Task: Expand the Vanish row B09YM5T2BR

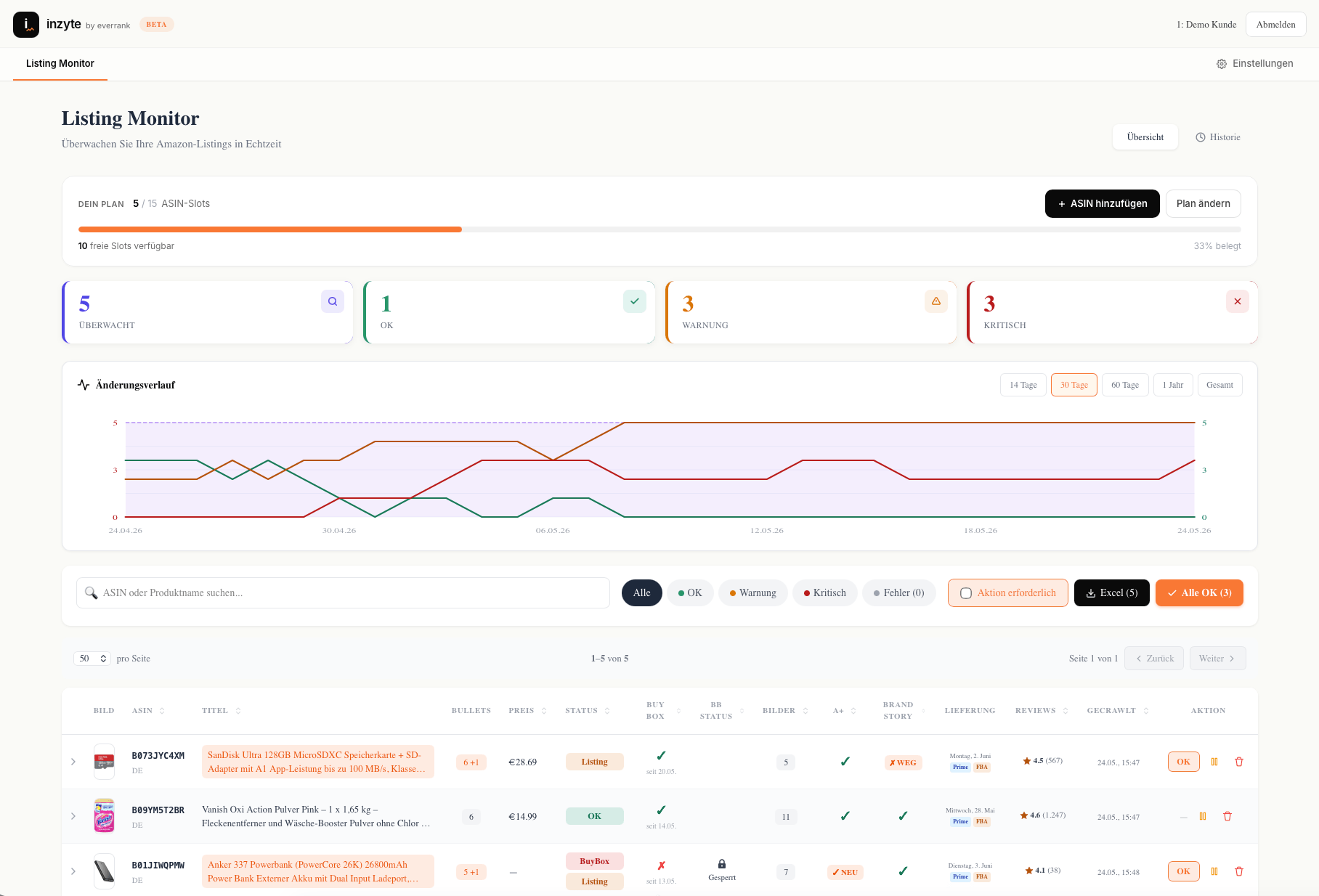Action: pyautogui.click(x=73, y=816)
